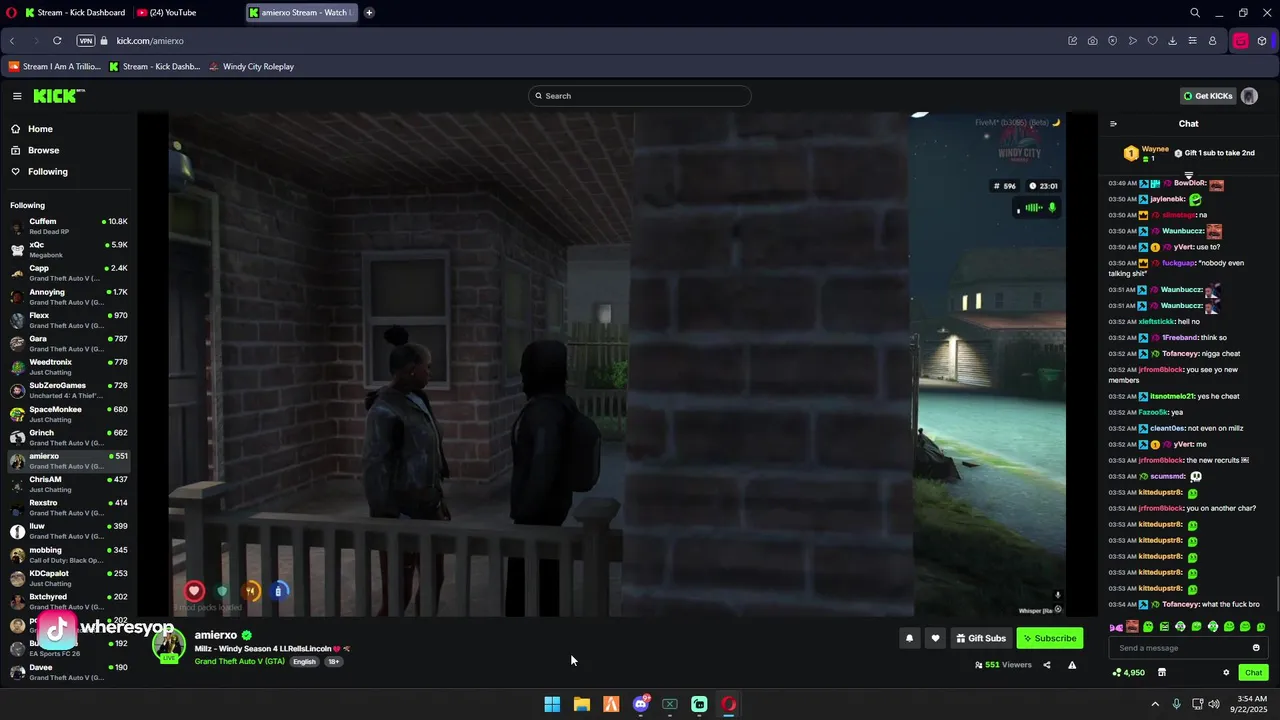Open Opera extensions cube icon
Image resolution: width=1280 pixels, height=720 pixels.
[1262, 41]
